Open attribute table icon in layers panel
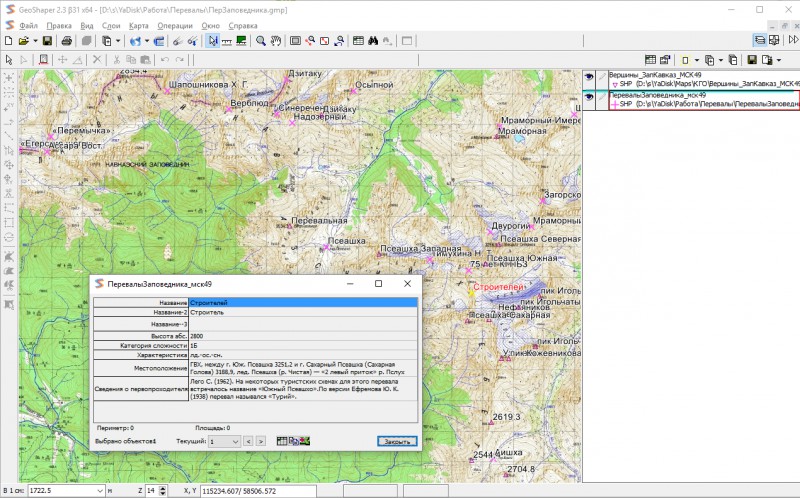The width and height of the screenshot is (800, 498). (650, 59)
